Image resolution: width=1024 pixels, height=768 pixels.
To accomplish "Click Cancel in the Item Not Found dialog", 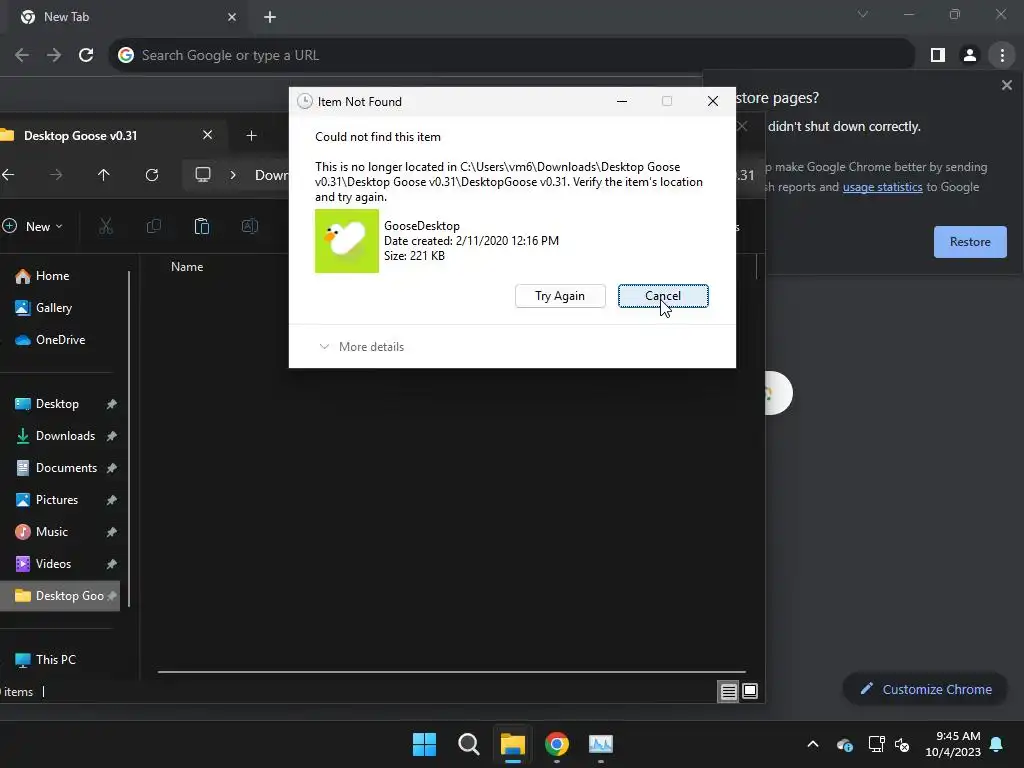I will [x=663, y=296].
